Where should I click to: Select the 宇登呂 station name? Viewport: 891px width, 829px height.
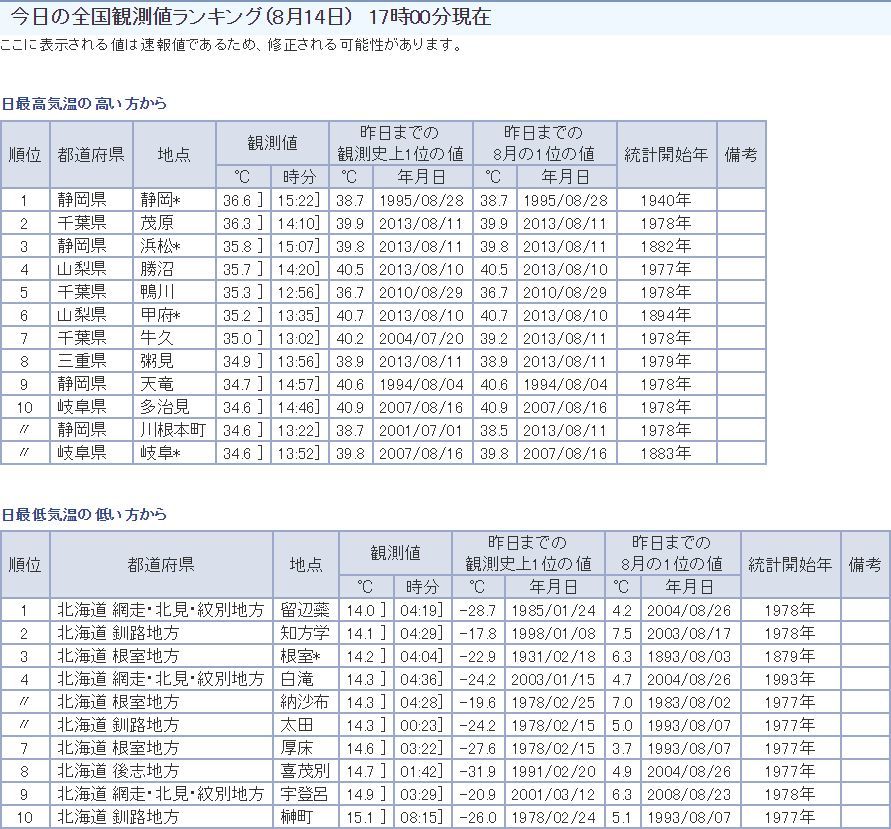point(305,794)
